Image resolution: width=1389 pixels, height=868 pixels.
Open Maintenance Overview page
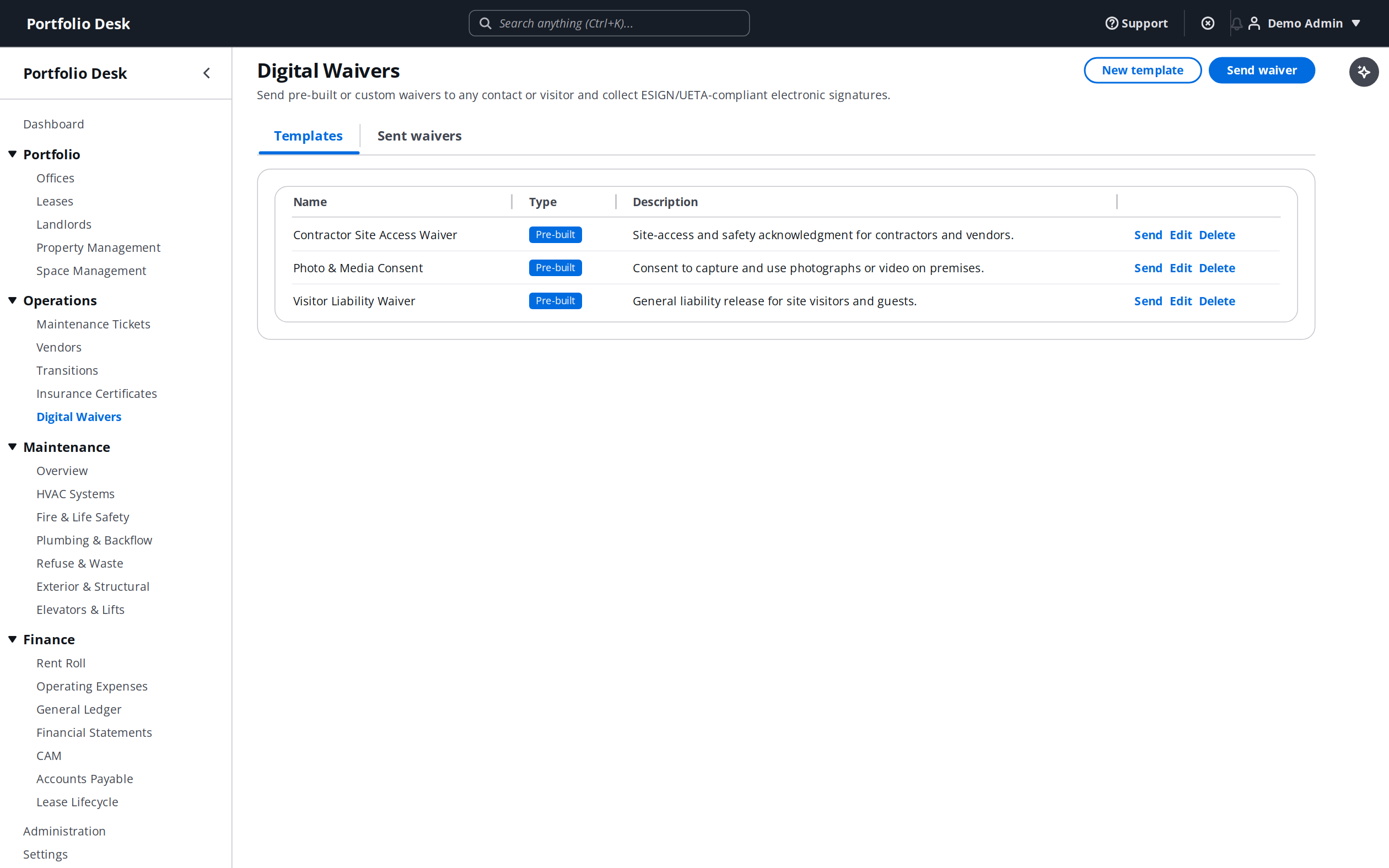(x=62, y=471)
